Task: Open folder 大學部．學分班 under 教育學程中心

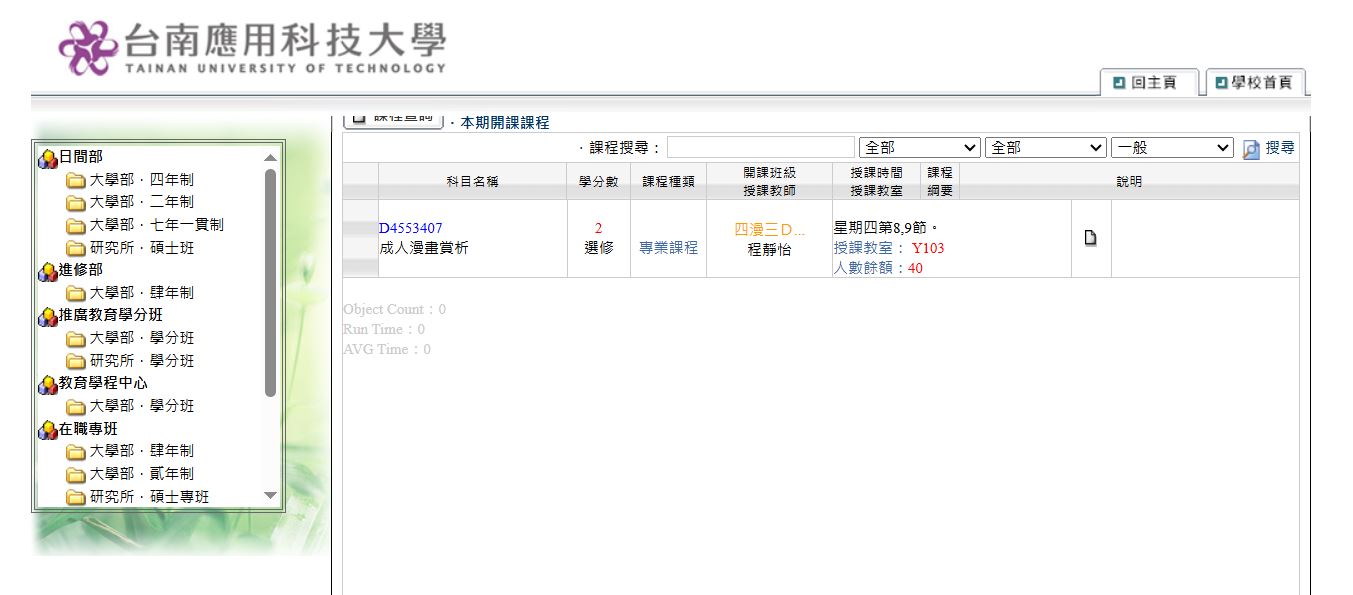Action: point(142,405)
